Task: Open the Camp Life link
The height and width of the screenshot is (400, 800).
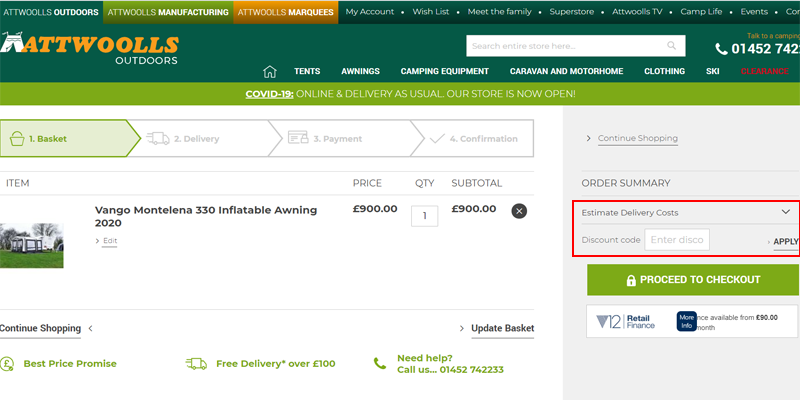Action: point(701,12)
